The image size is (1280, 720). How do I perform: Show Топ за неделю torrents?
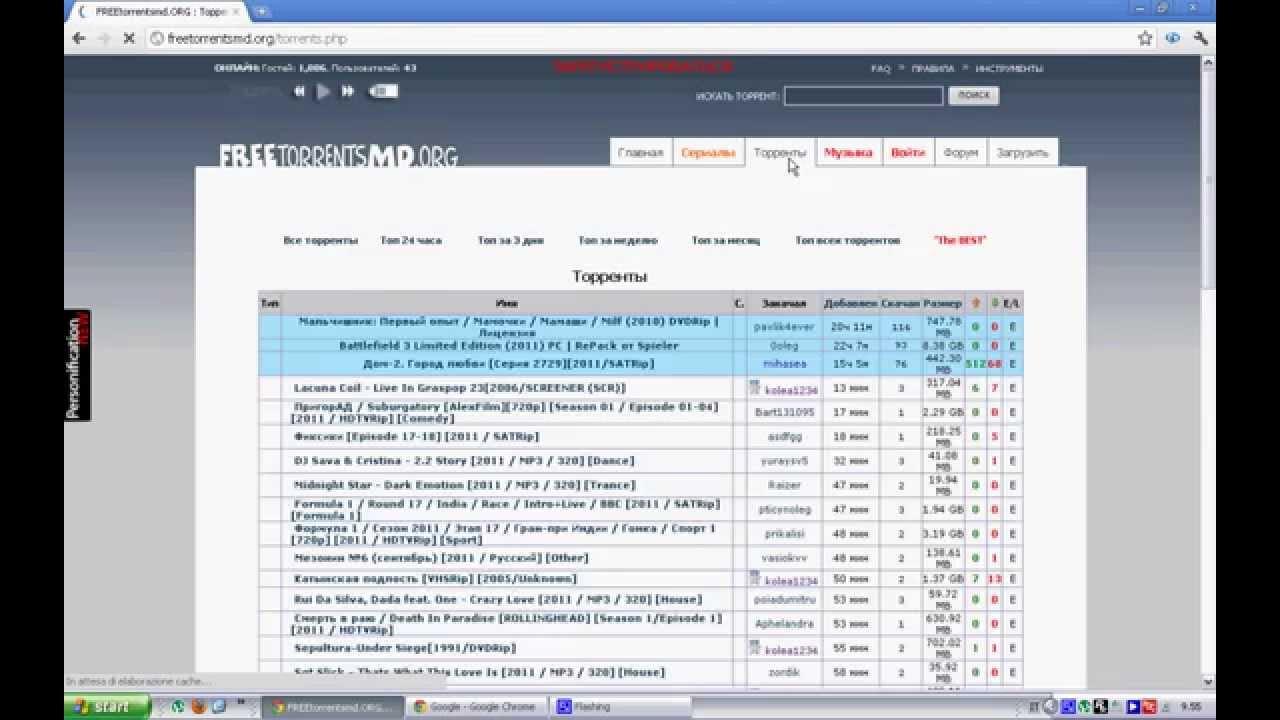tap(618, 241)
